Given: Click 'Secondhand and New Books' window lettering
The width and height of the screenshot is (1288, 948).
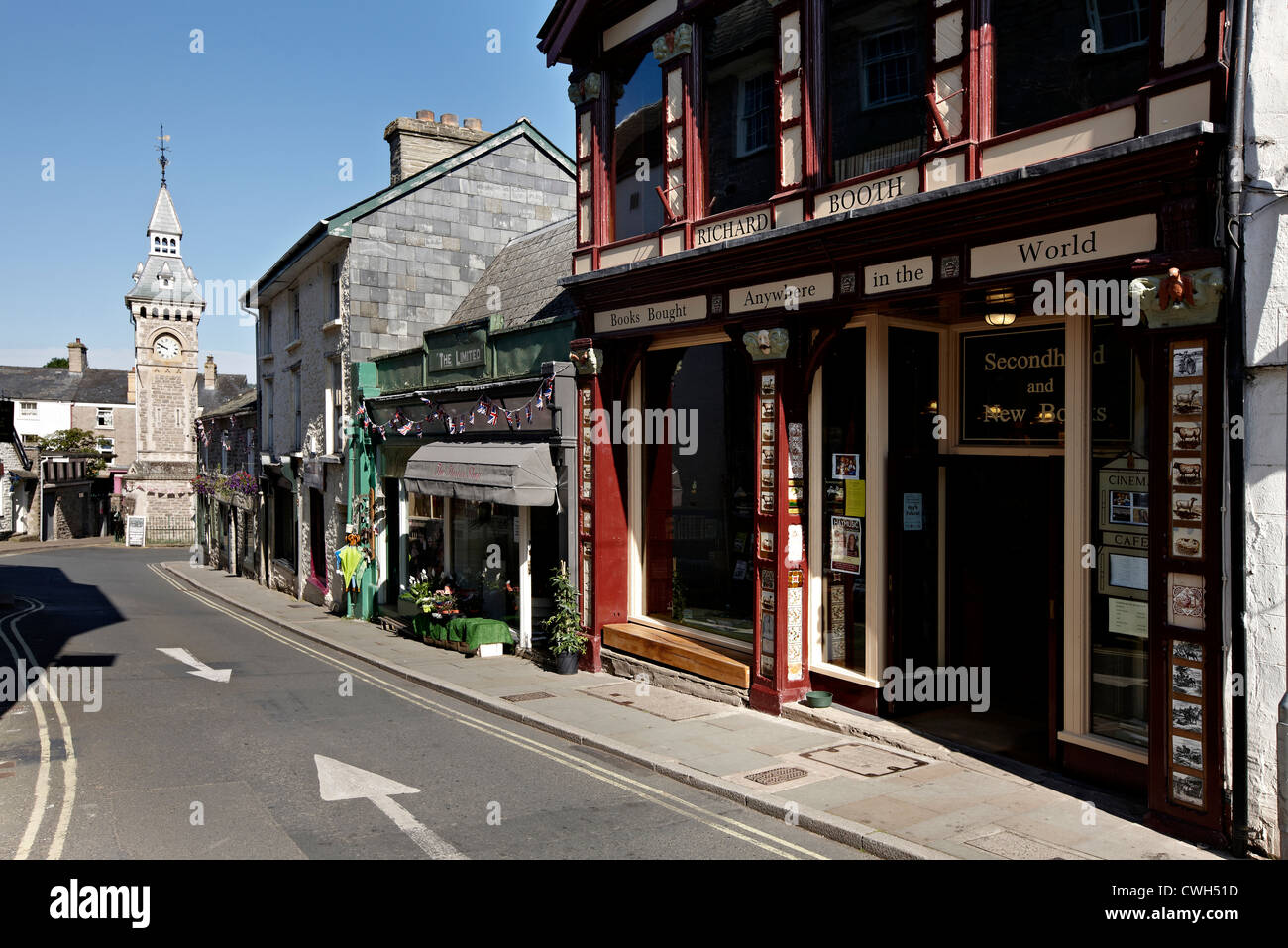Looking at the screenshot, I should coord(1045,384).
